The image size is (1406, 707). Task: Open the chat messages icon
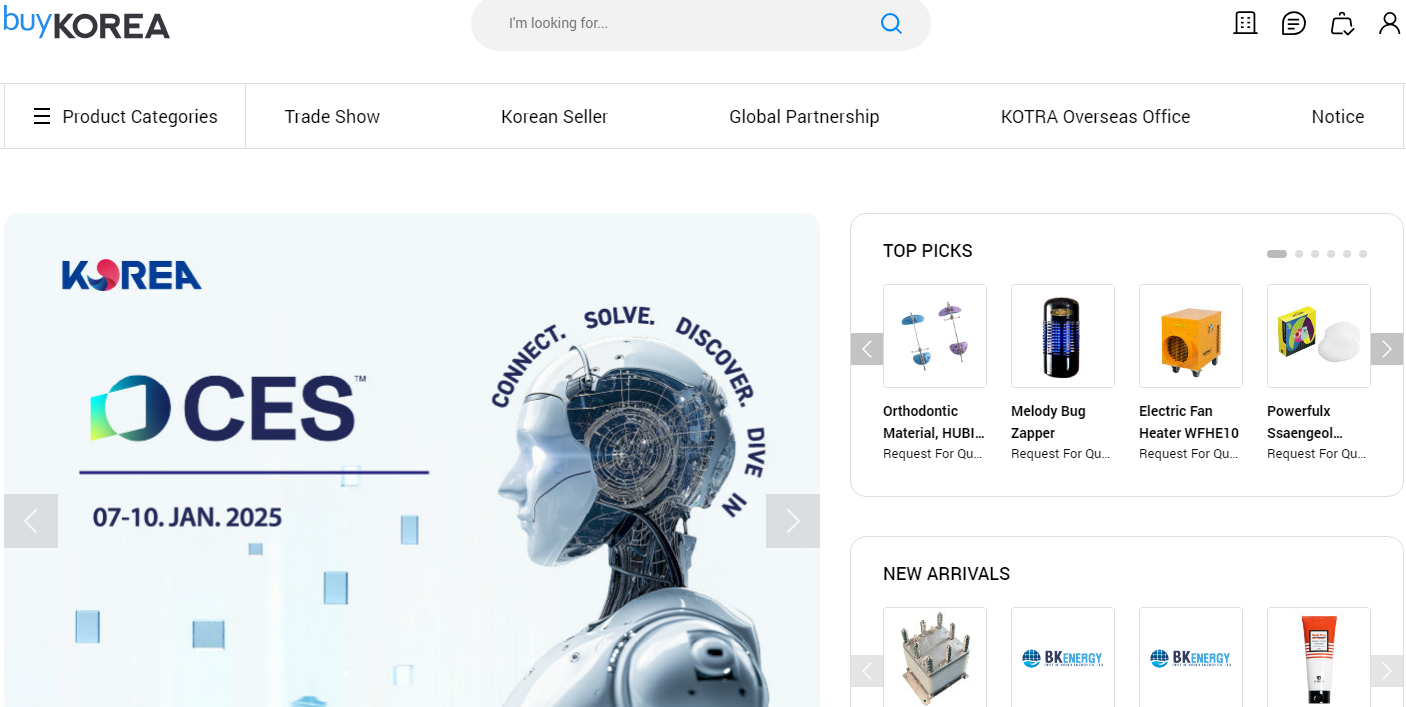[1294, 23]
